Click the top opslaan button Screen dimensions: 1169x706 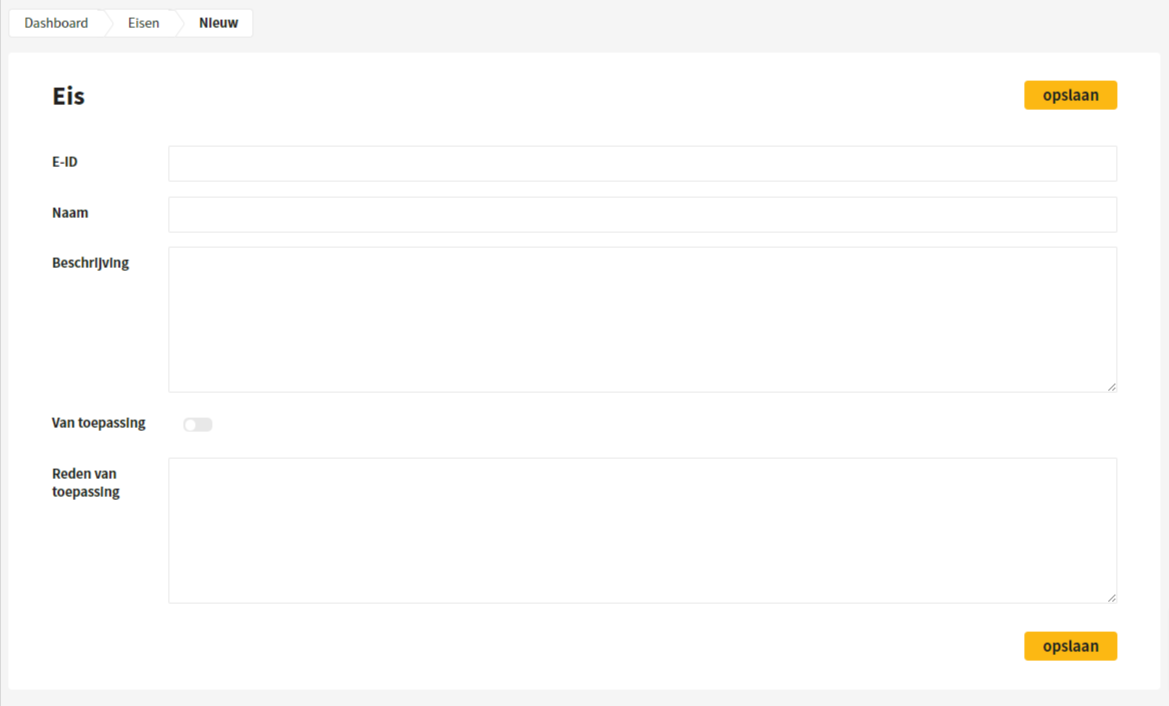pyautogui.click(x=1070, y=95)
